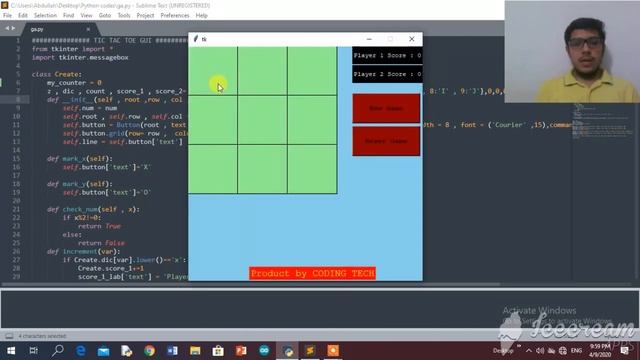Viewport: 640px width, 360px height.
Task: Click the bottom-middle tic tac toe cell
Action: click(x=262, y=169)
